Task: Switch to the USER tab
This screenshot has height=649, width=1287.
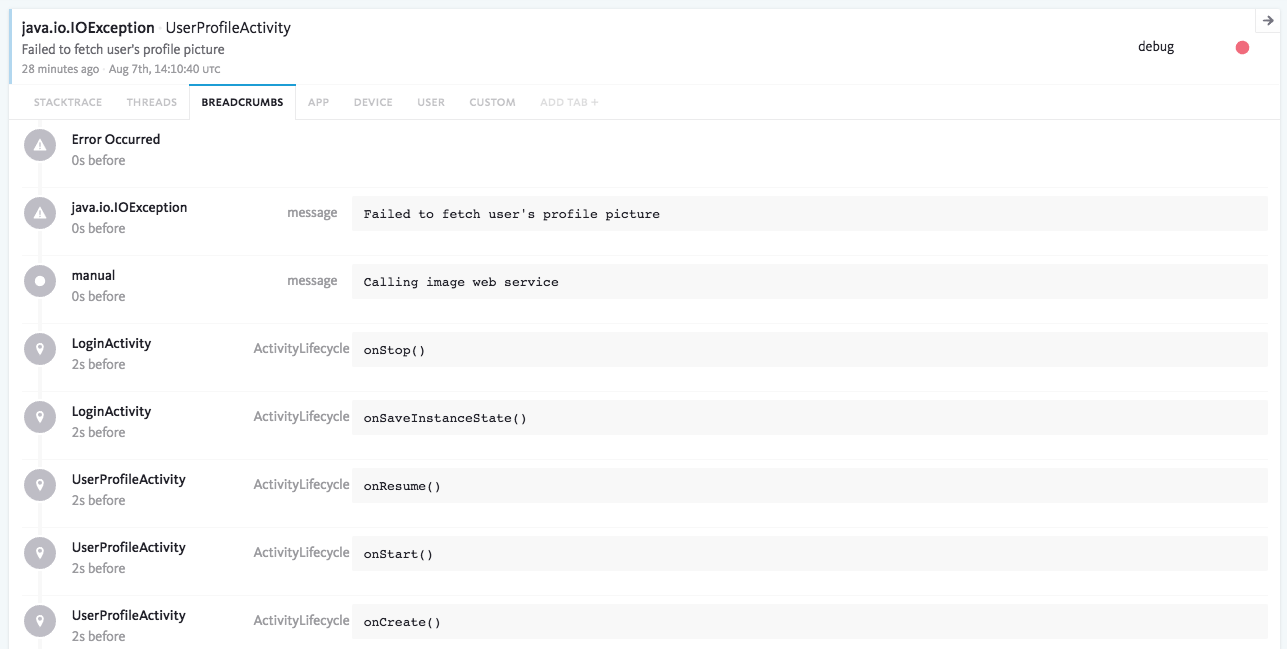Action: pyautogui.click(x=430, y=101)
